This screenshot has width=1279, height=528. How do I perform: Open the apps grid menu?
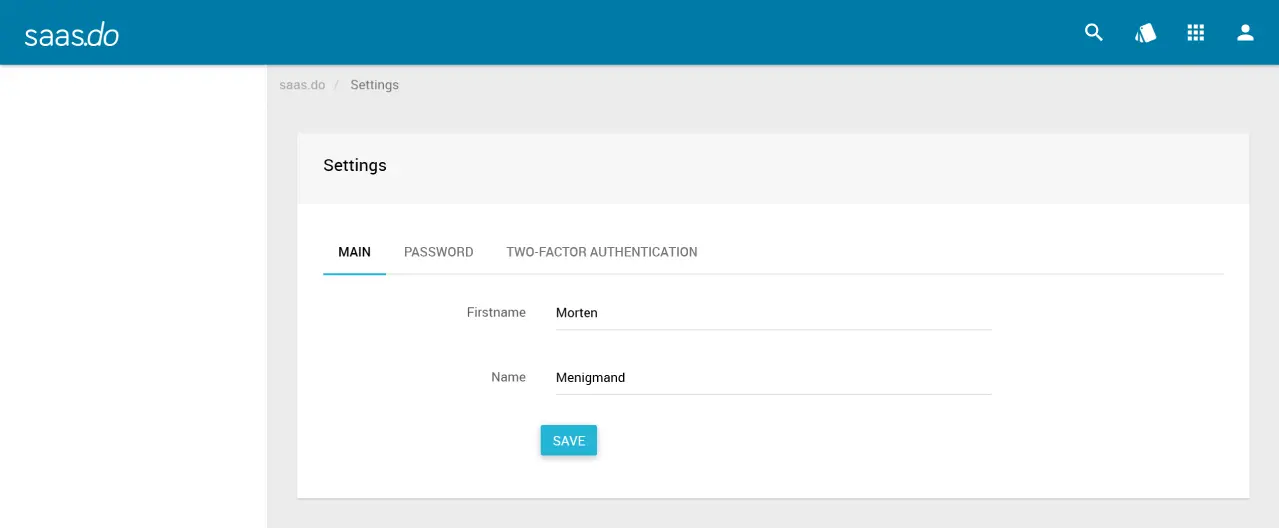pos(1195,32)
